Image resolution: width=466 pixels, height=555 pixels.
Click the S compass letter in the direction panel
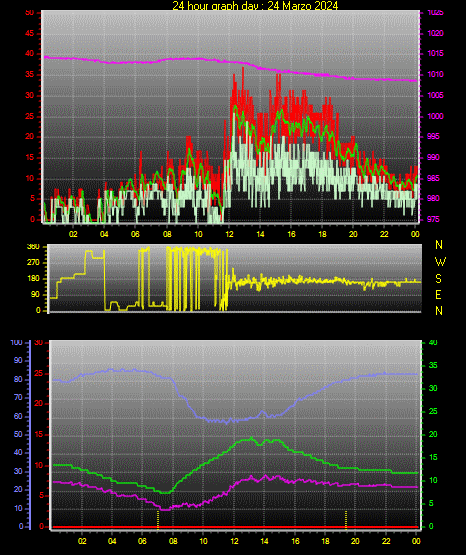[438, 279]
